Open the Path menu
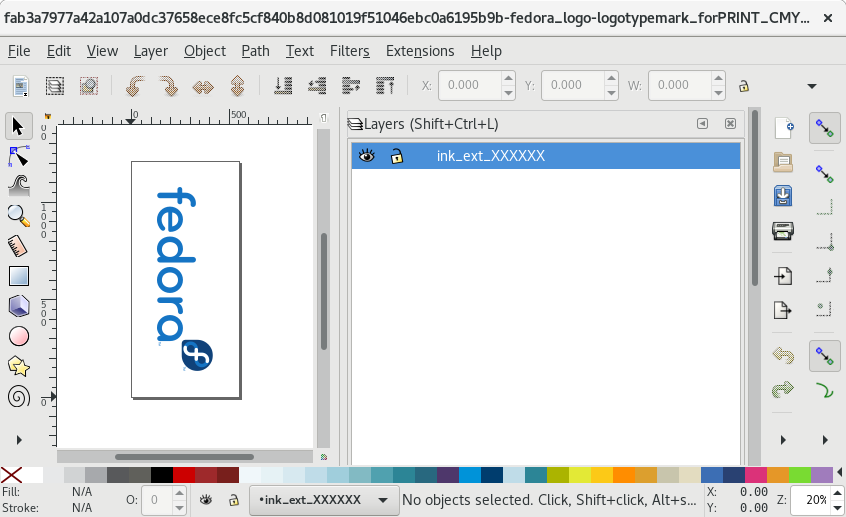The width and height of the screenshot is (846, 517). click(255, 51)
